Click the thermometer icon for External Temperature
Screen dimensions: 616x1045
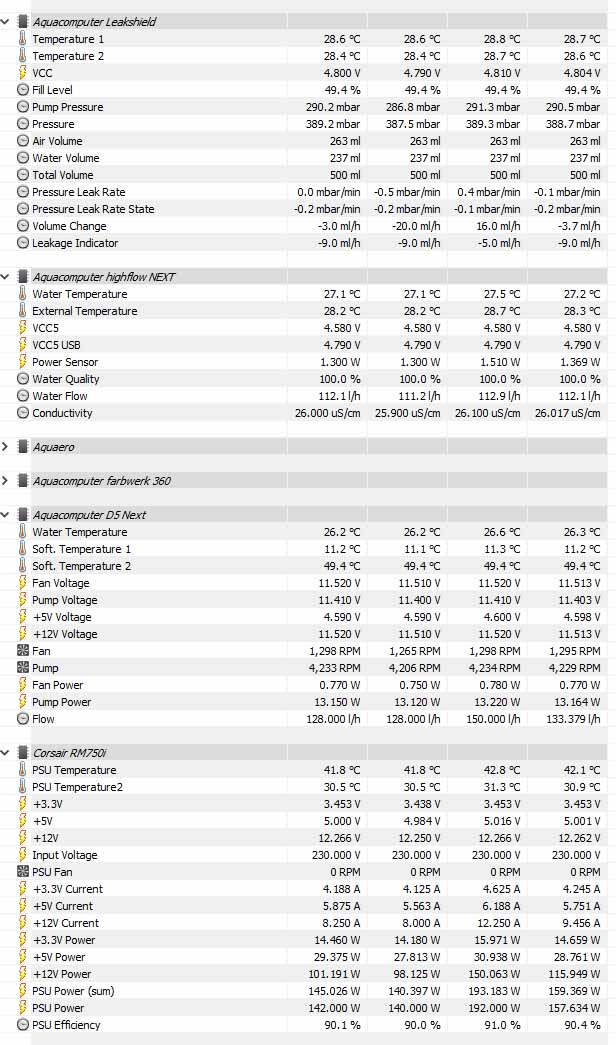tap(23, 311)
